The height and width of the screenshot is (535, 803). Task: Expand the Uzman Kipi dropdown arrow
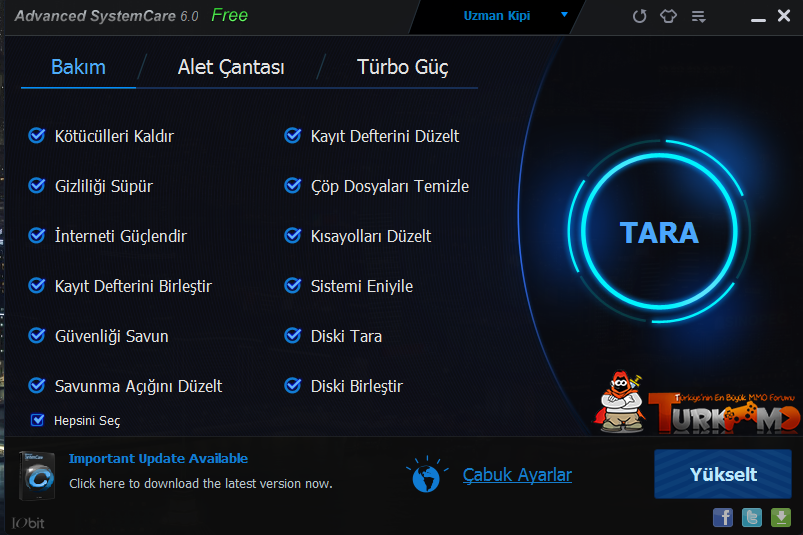[x=564, y=15]
